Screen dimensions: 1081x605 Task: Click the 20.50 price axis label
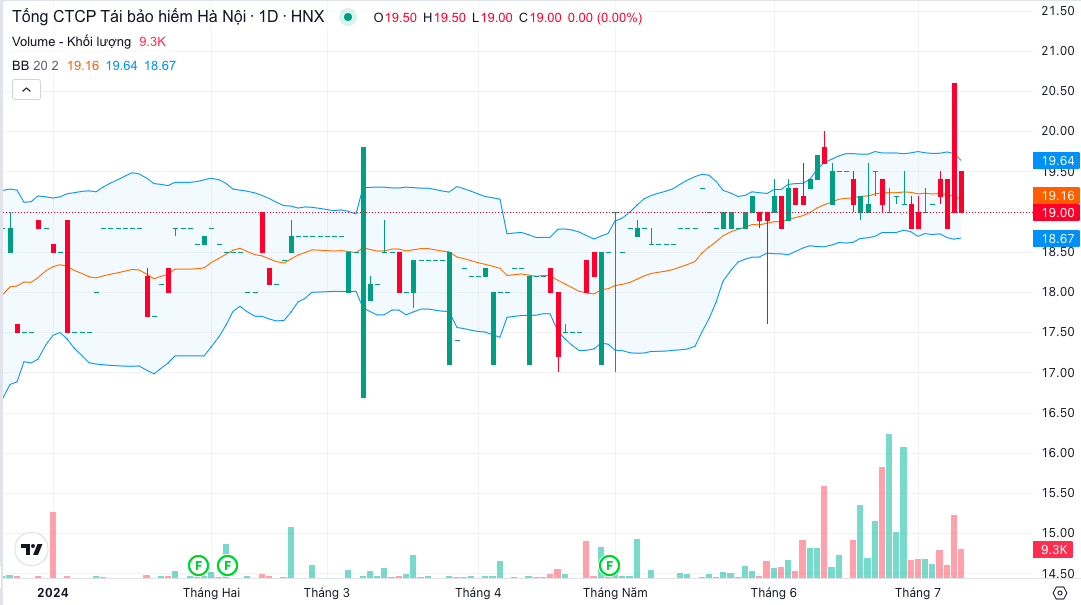(1058, 91)
